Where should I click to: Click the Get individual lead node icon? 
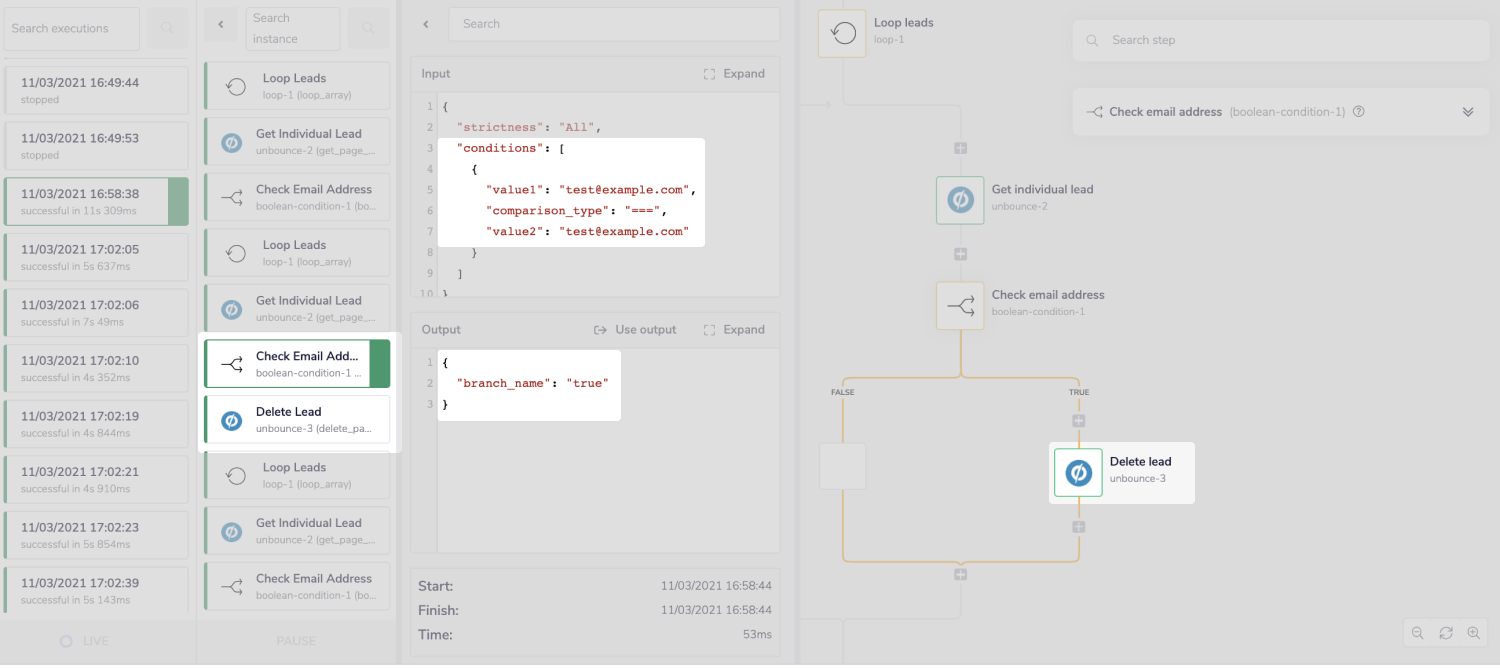point(960,200)
